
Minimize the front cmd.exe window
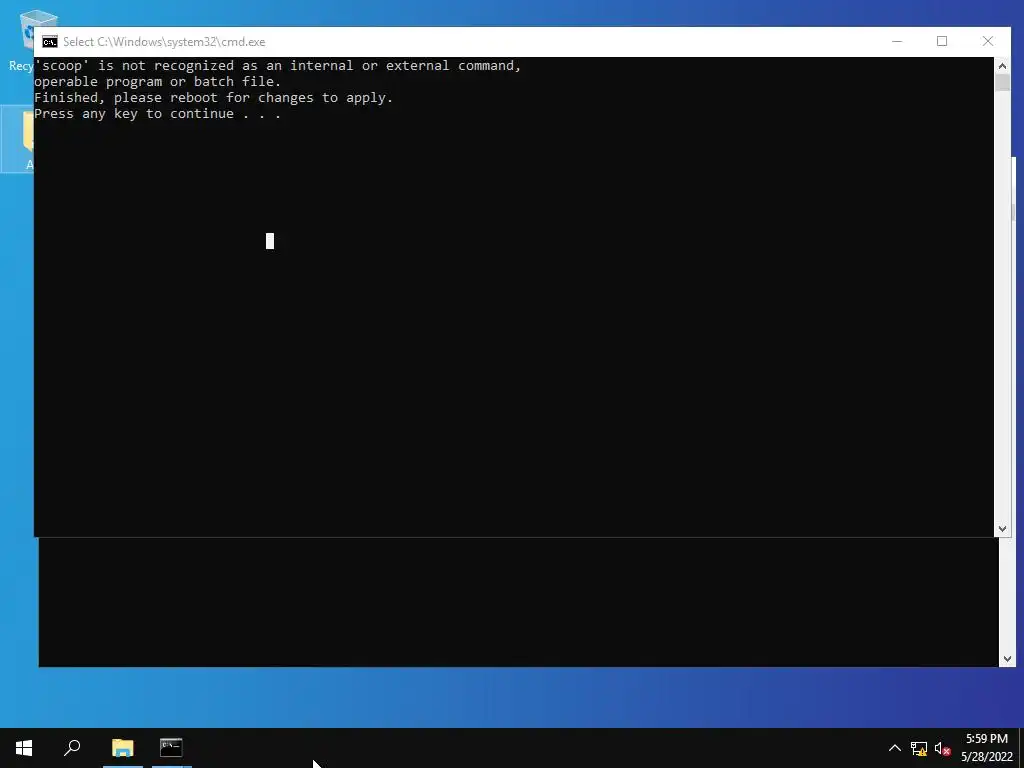point(897,41)
